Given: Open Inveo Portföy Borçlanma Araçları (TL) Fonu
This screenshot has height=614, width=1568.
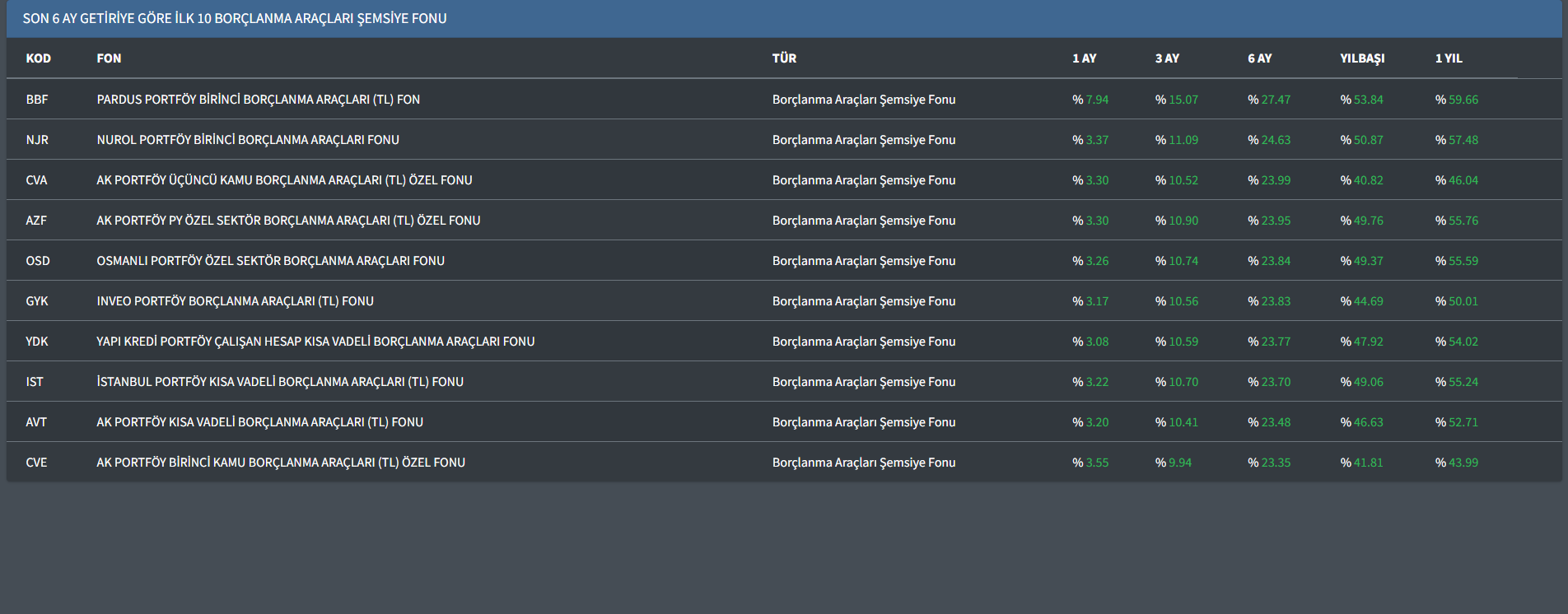Looking at the screenshot, I should coord(235,301).
